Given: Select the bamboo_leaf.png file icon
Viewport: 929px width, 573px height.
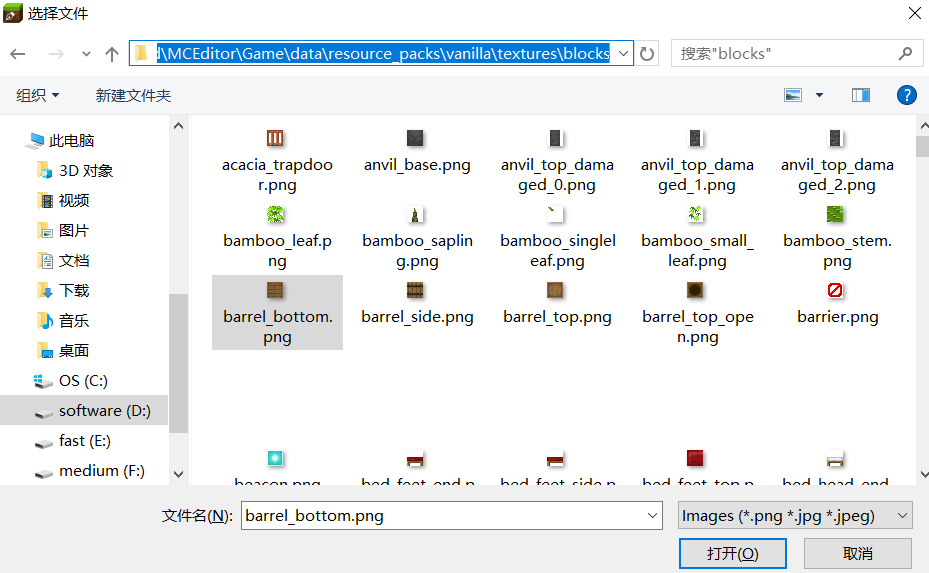Looking at the screenshot, I should pos(277,214).
